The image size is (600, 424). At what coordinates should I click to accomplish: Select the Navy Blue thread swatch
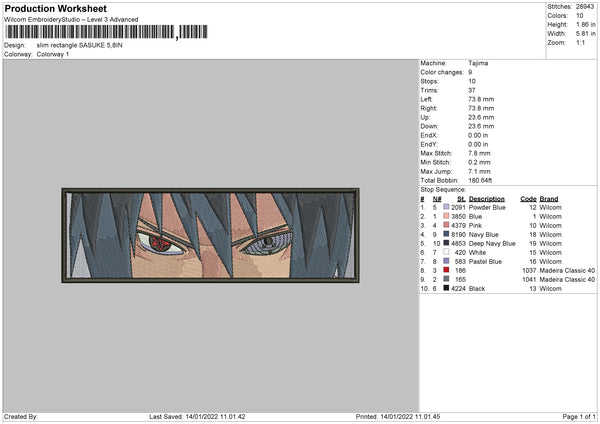446,234
